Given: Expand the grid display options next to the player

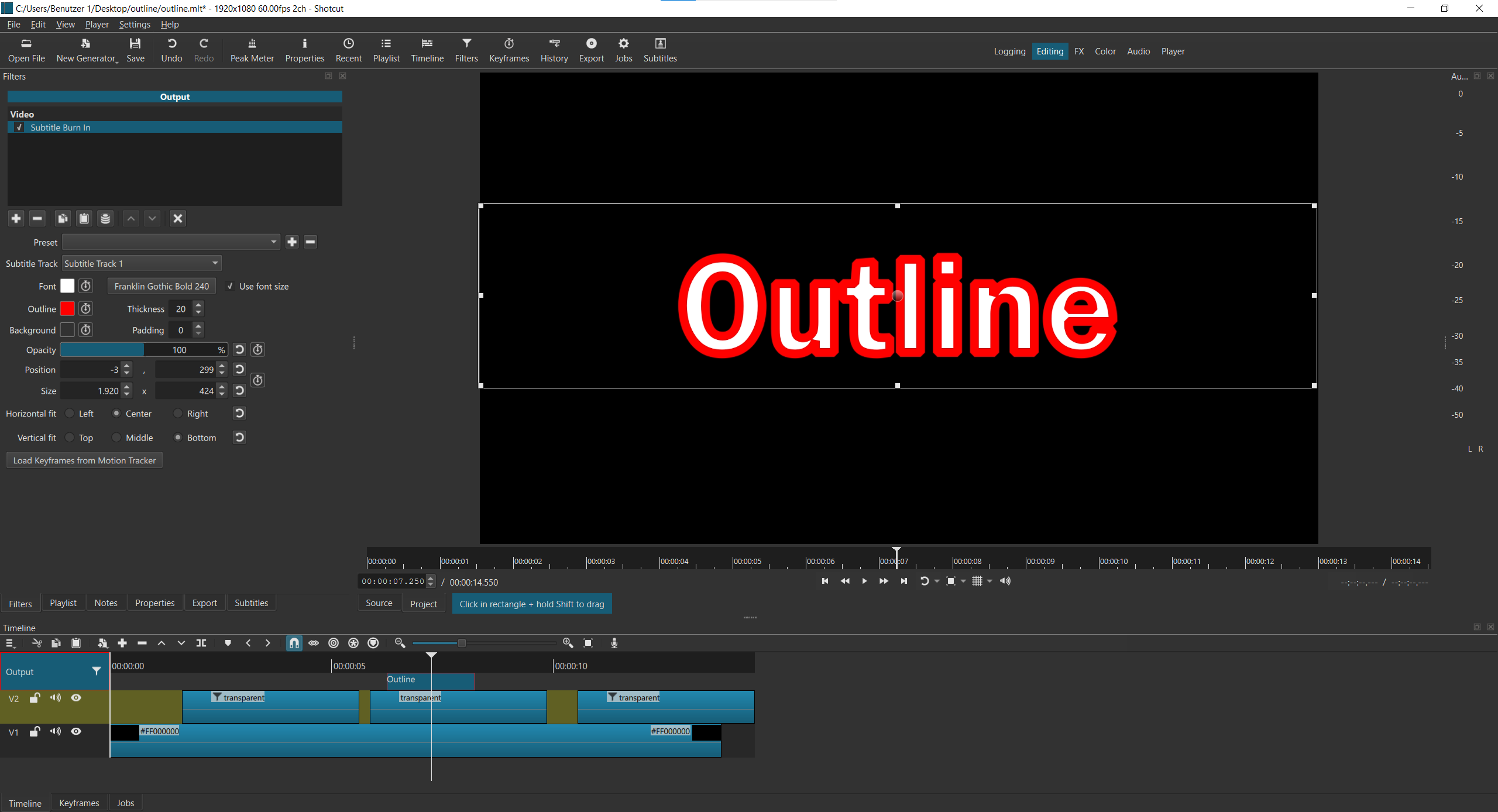Looking at the screenshot, I should 988,581.
